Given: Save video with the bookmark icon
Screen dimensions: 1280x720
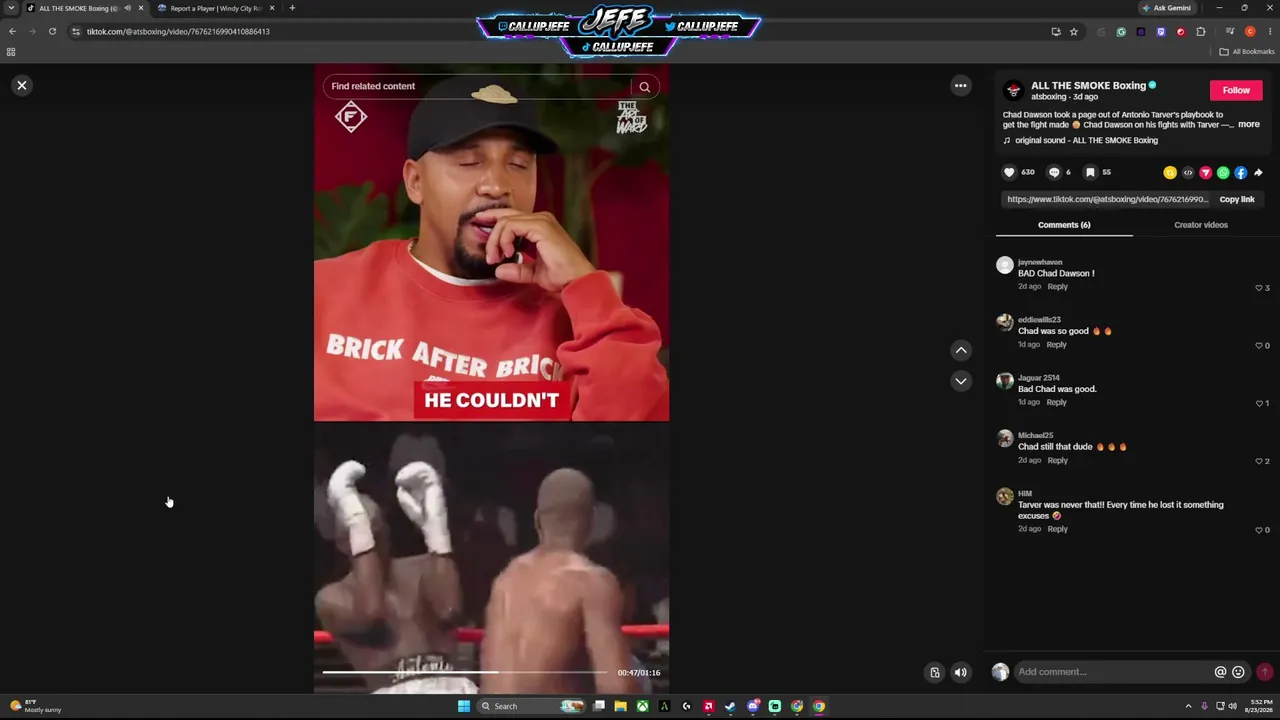Looking at the screenshot, I should click(1090, 172).
